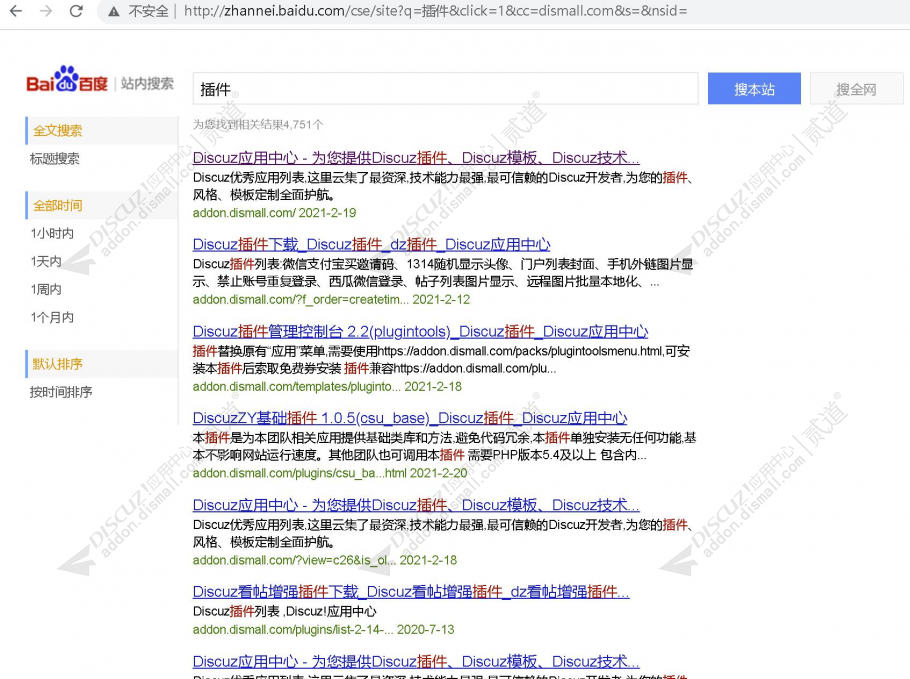Click snippet starting Discuz插件列表:微信支付宝买邀请码
910x679 pixels.
pos(443,273)
